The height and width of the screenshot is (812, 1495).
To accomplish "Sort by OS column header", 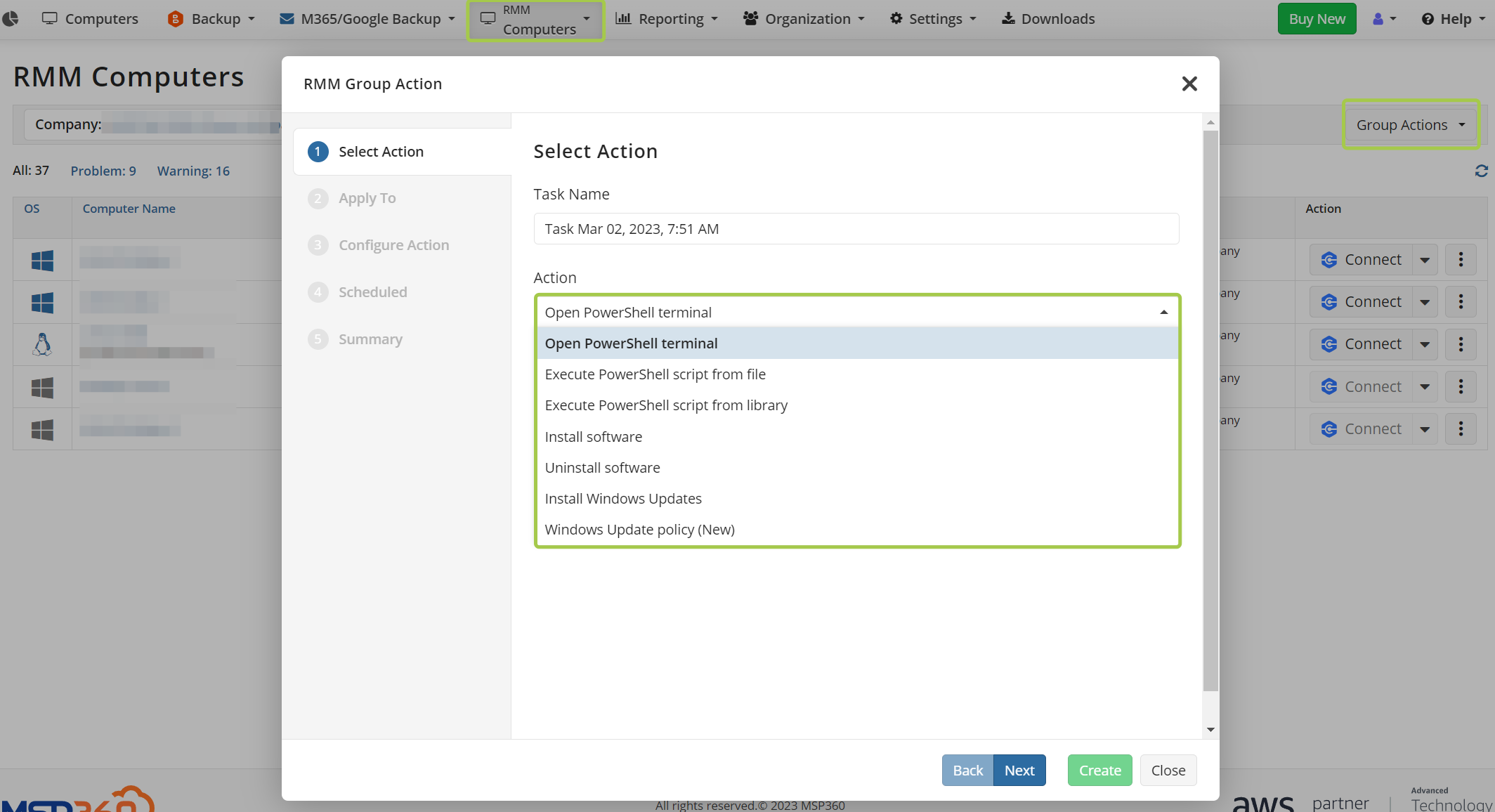I will tap(32, 209).
